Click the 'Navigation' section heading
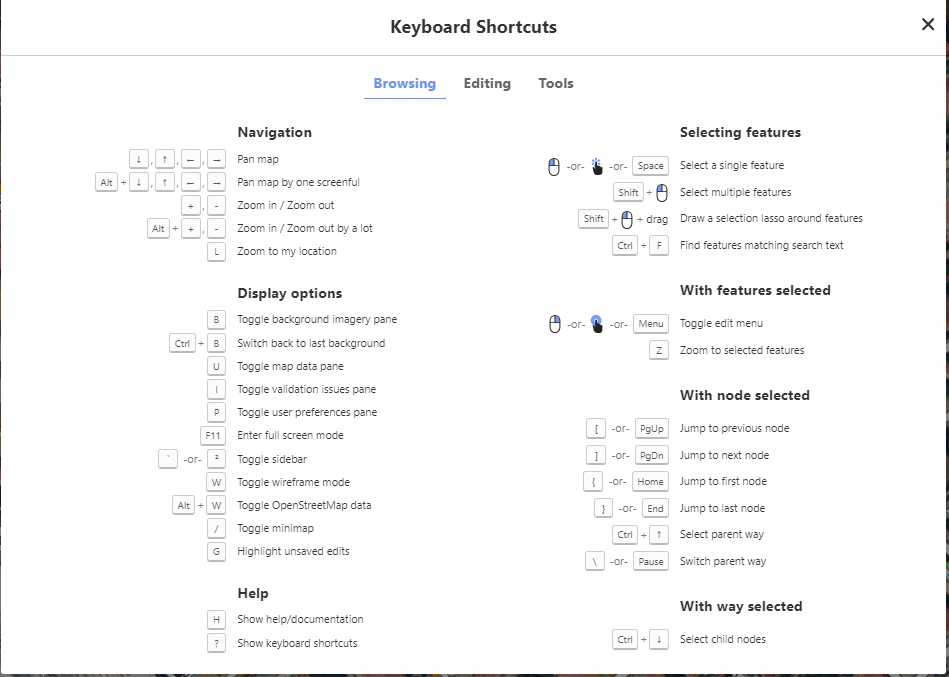The height and width of the screenshot is (677, 949). (275, 132)
